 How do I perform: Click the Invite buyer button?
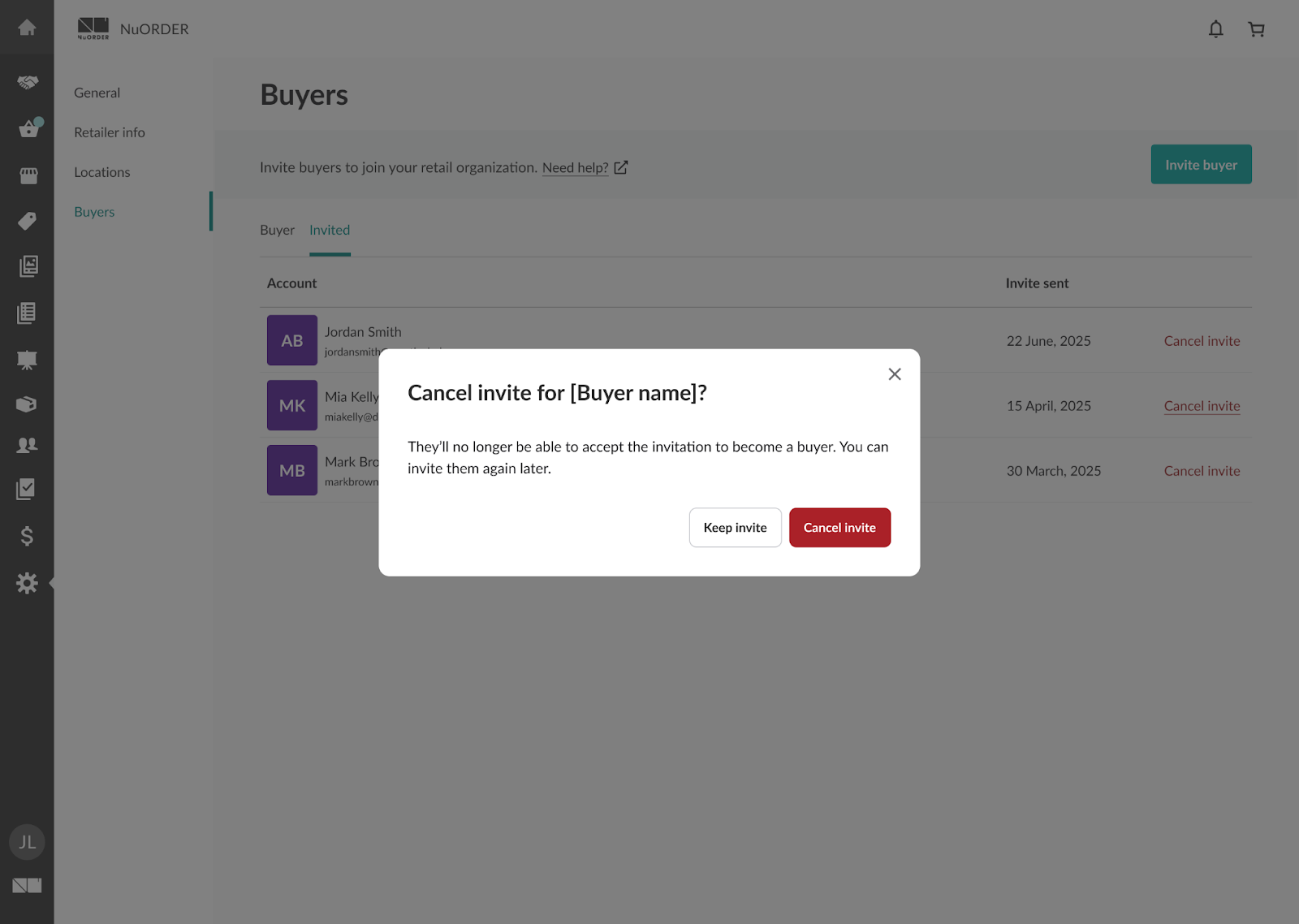coord(1201,165)
